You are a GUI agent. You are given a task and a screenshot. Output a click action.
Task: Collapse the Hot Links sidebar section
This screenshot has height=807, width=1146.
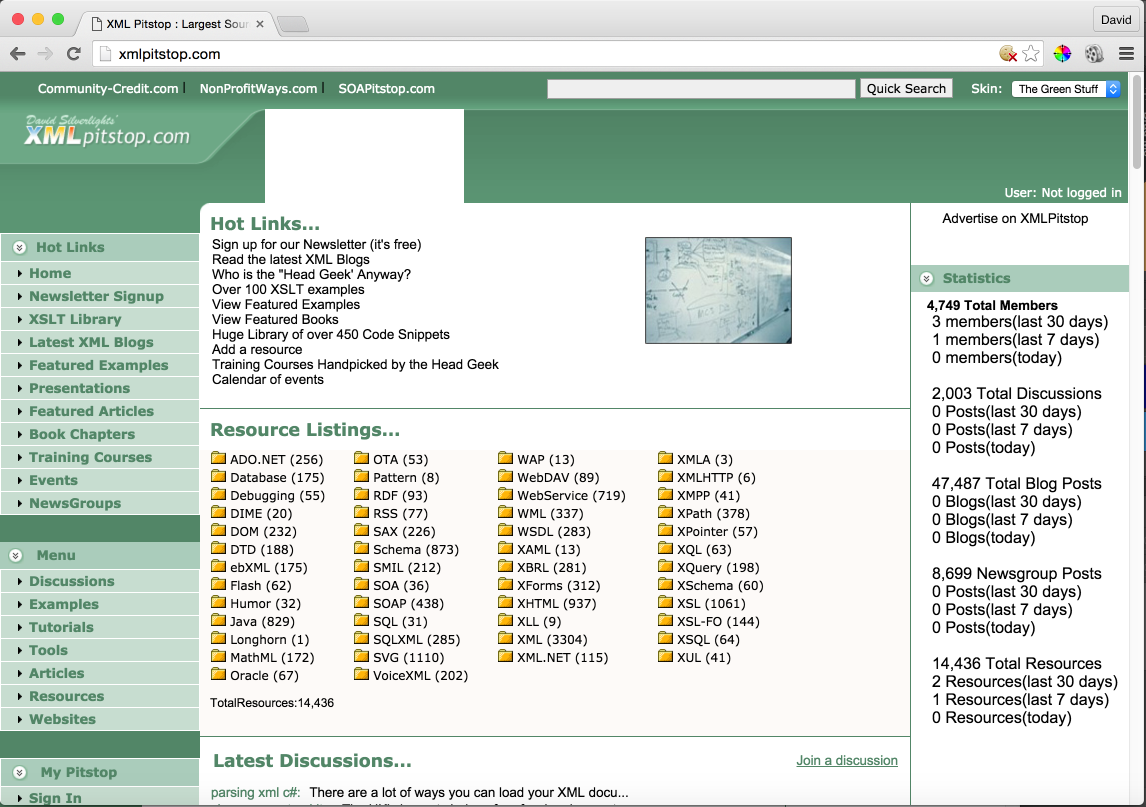click(20, 248)
